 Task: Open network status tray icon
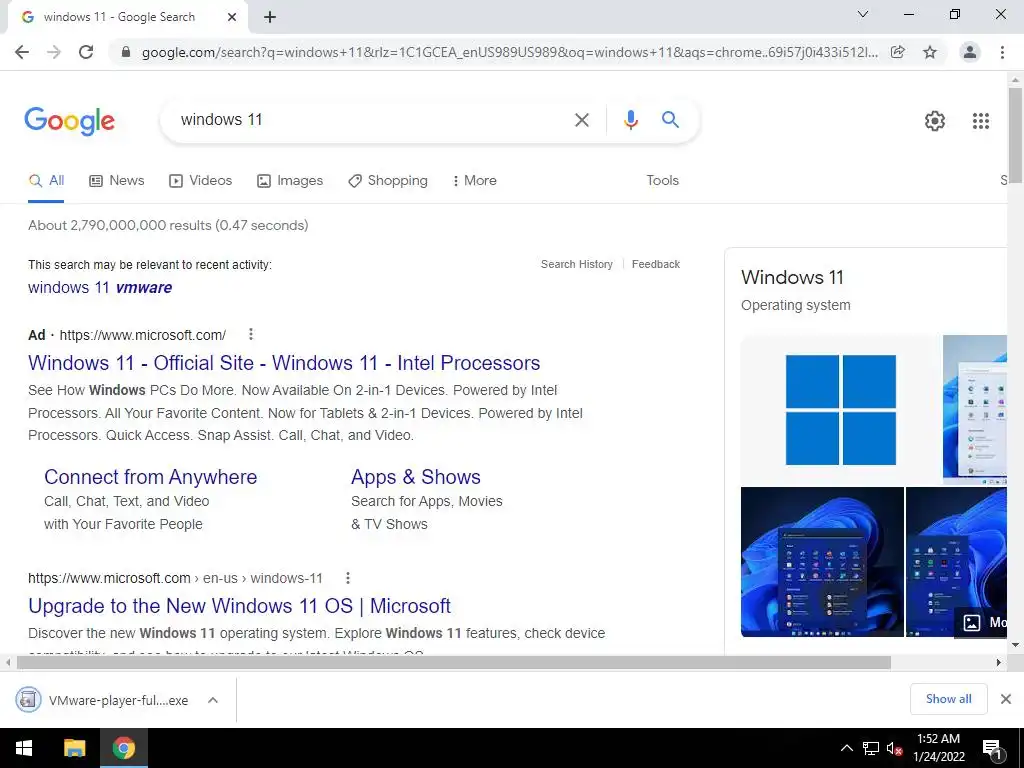click(x=871, y=748)
